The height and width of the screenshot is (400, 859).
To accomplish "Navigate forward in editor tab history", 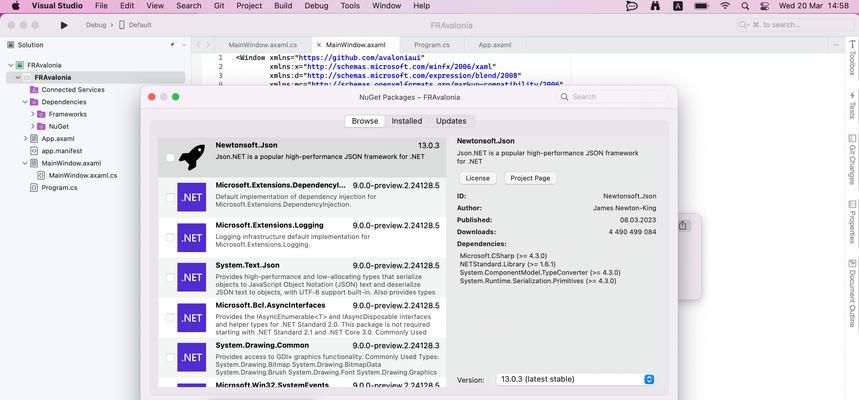I will [208, 45].
